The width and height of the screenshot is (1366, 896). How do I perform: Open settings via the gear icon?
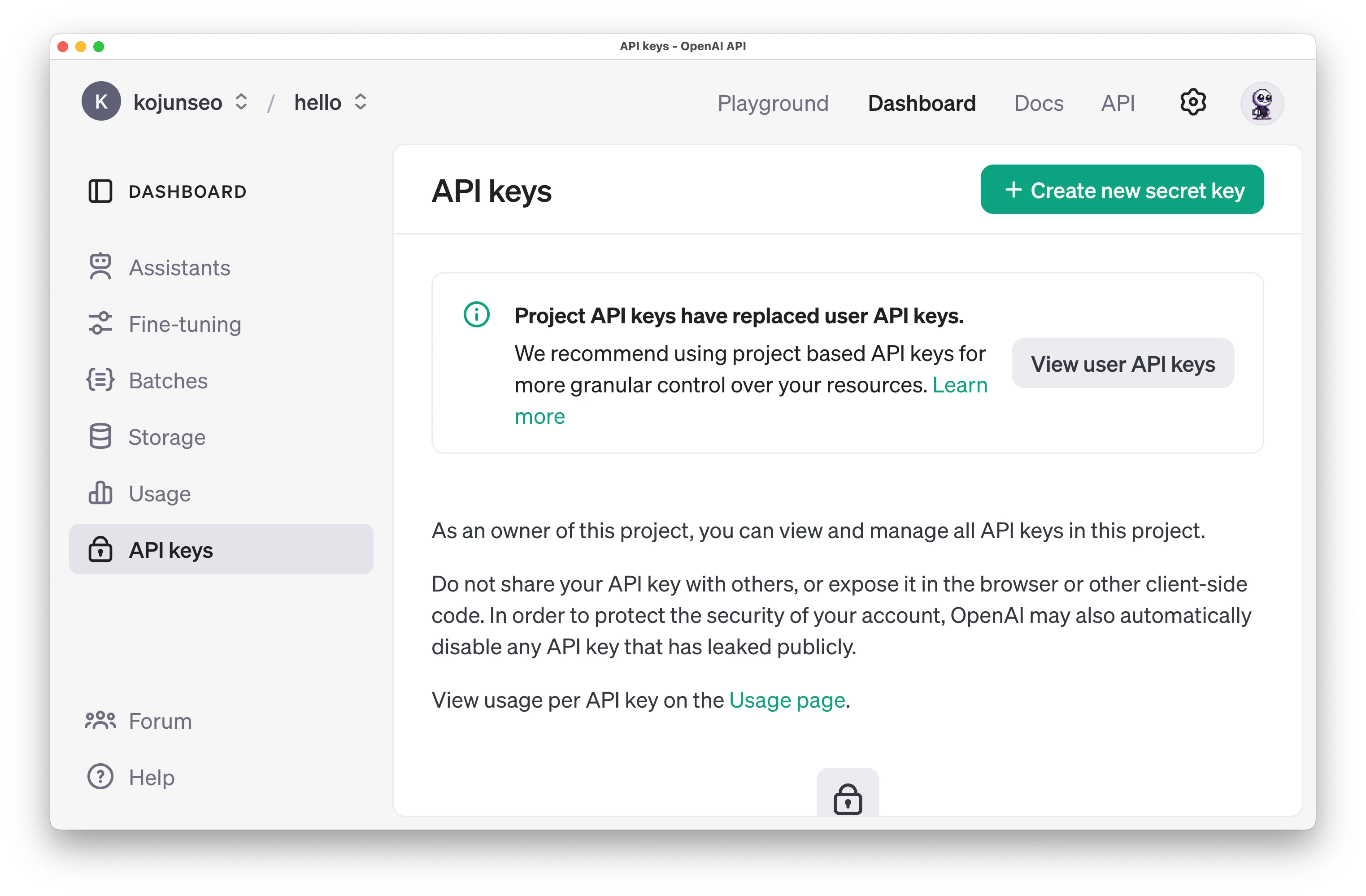(x=1192, y=103)
